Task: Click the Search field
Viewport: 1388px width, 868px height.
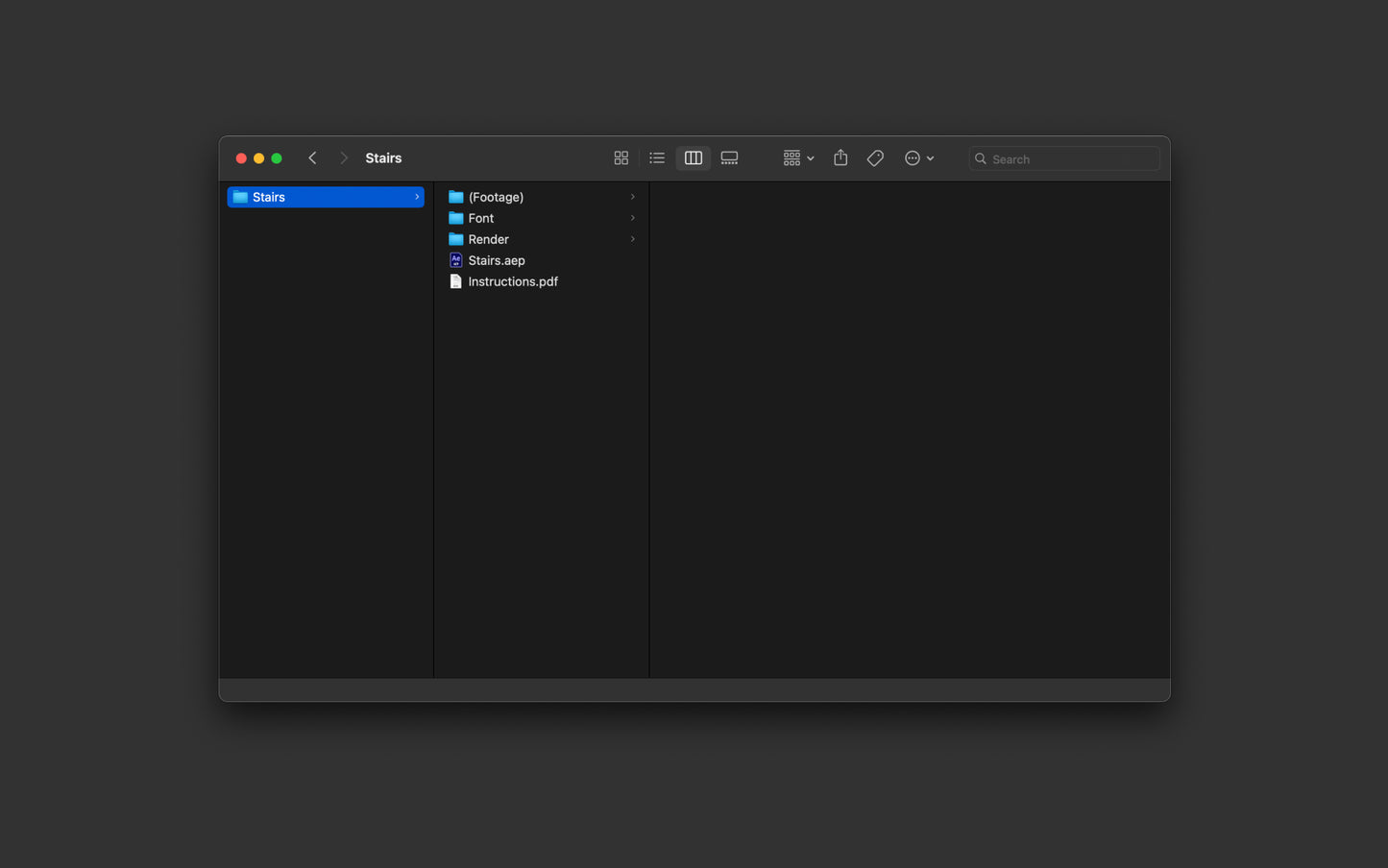Action: [x=1064, y=158]
